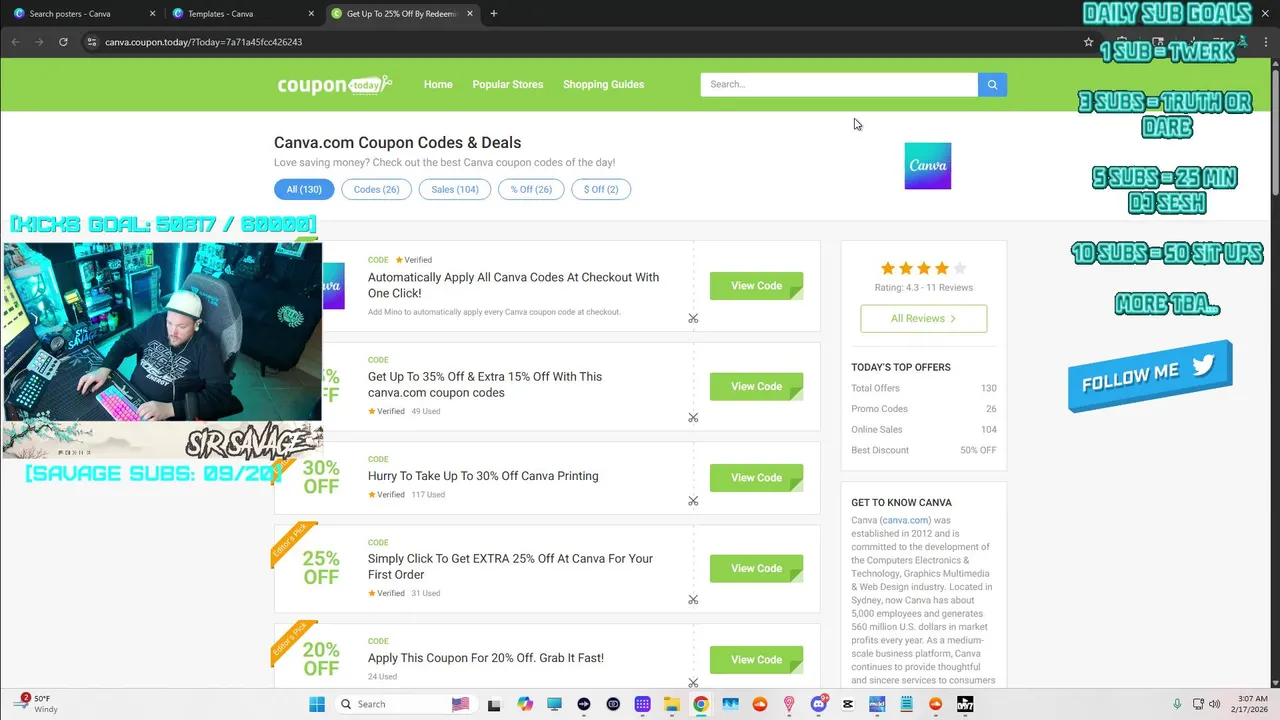Image resolution: width=1280 pixels, height=720 pixels.
Task: Click 'Online Sales' row in Today's Top Offers
Action: [923, 430]
